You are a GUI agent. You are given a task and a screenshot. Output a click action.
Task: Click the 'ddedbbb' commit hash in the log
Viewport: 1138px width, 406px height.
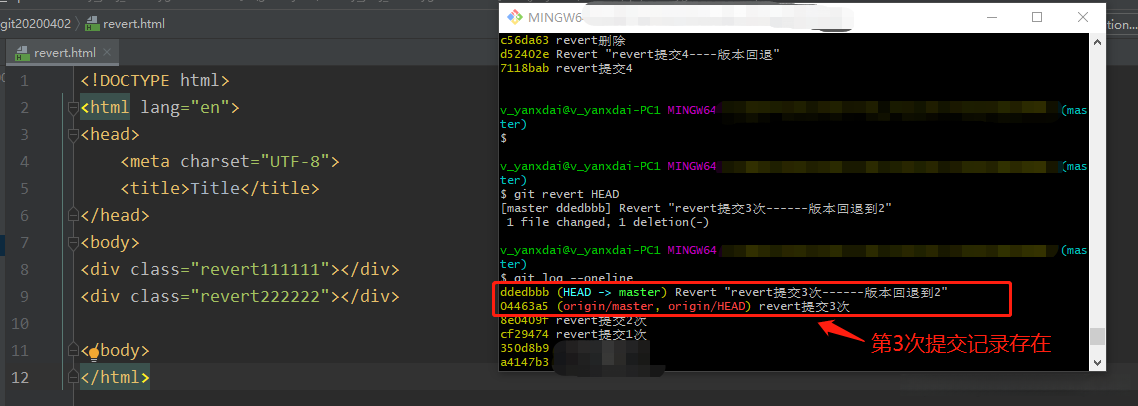[525, 292]
